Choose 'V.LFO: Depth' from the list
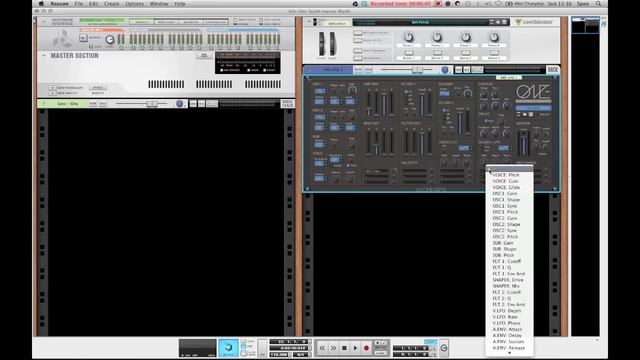Screen dimensions: 640x360 coord(507,311)
